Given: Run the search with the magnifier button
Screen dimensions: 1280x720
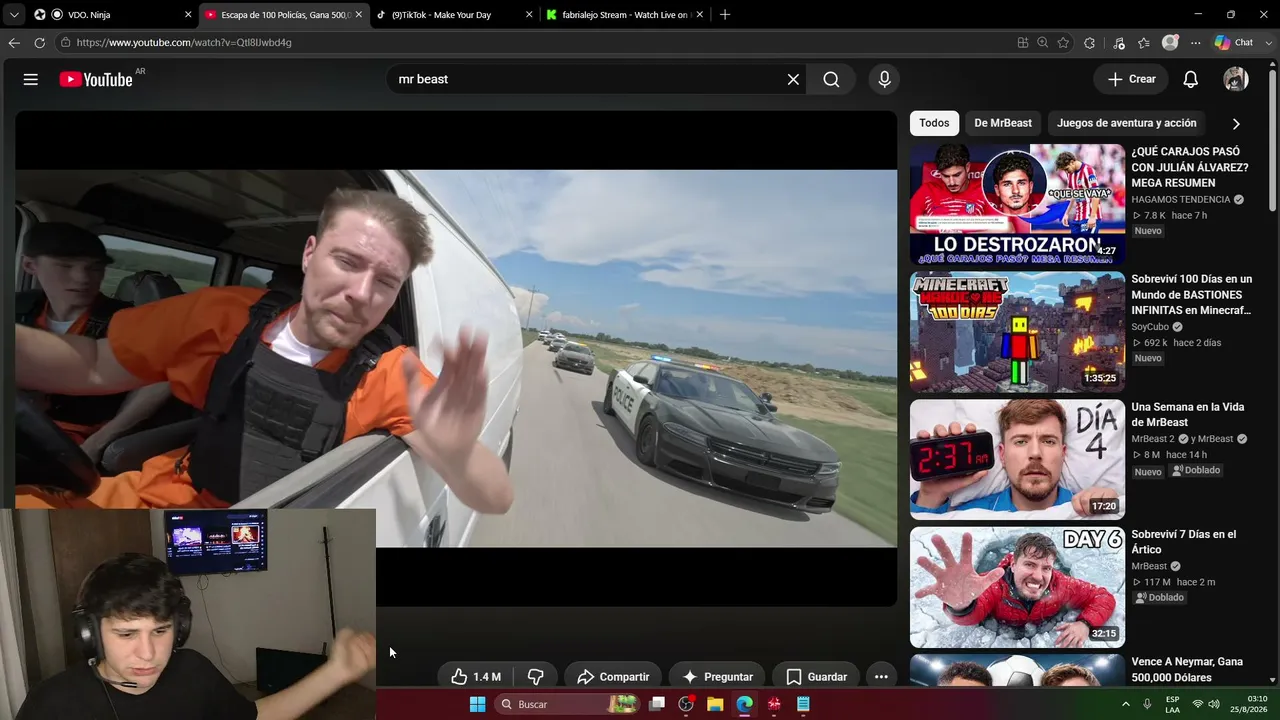Looking at the screenshot, I should [x=831, y=79].
